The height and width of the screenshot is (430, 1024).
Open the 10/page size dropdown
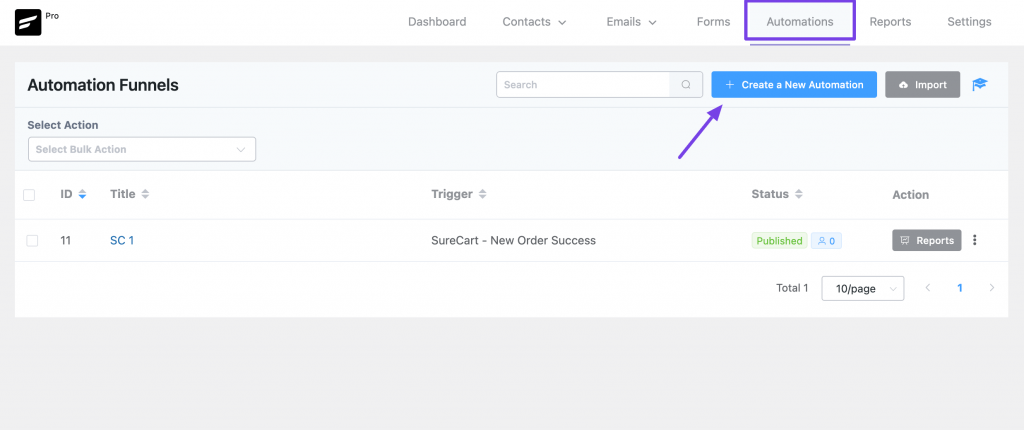(x=862, y=288)
